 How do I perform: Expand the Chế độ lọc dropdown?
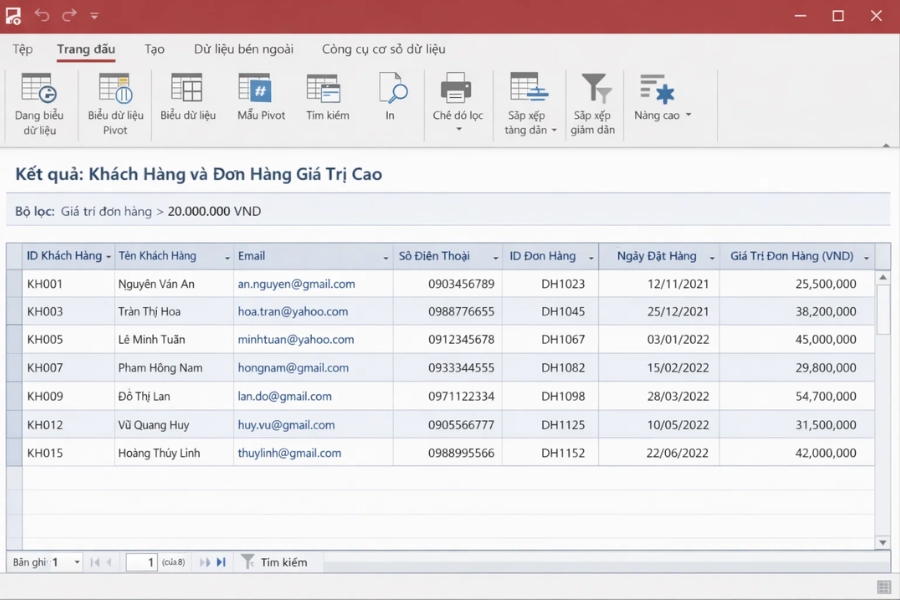click(458, 129)
